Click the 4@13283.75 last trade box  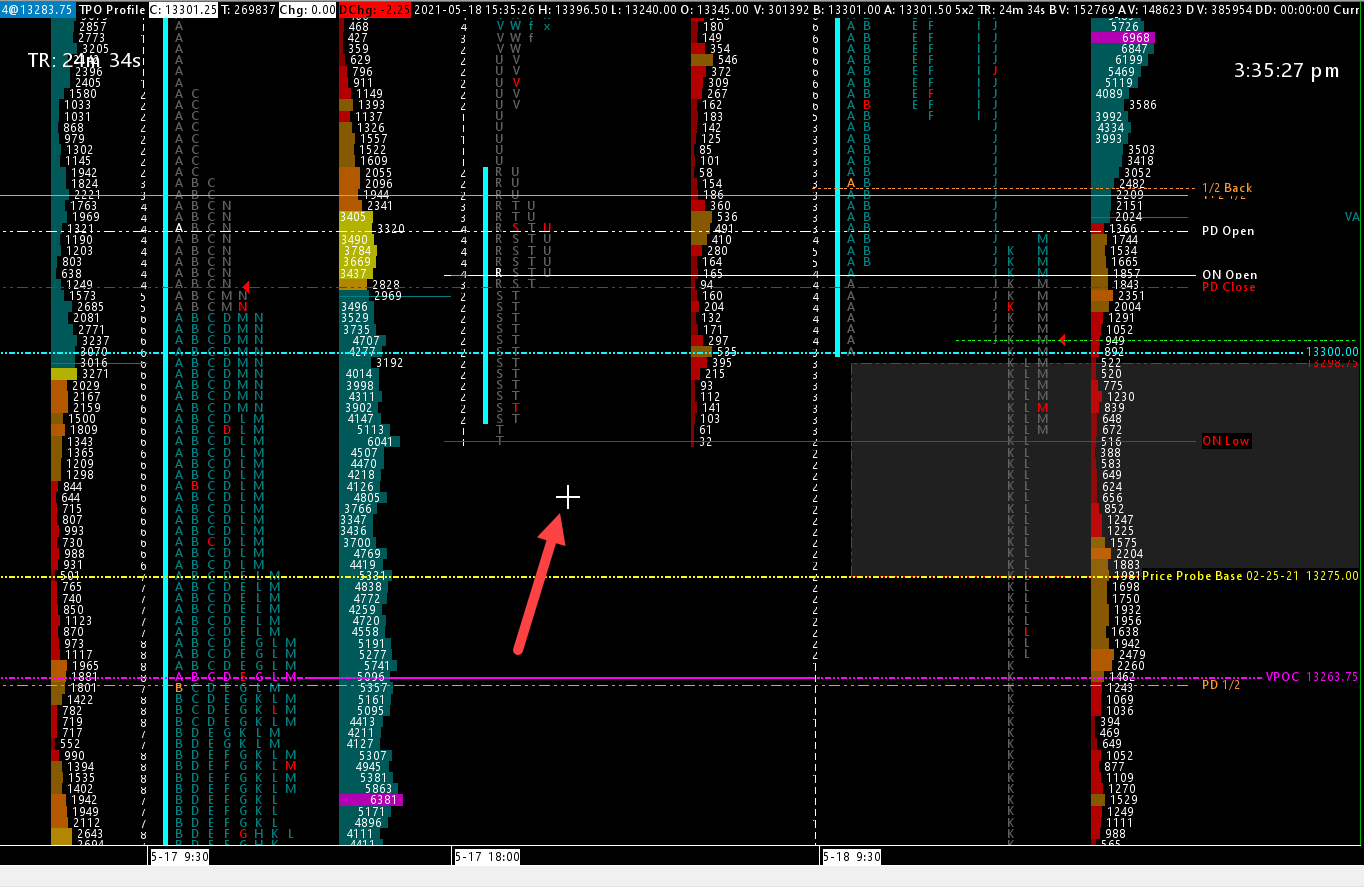(38, 9)
